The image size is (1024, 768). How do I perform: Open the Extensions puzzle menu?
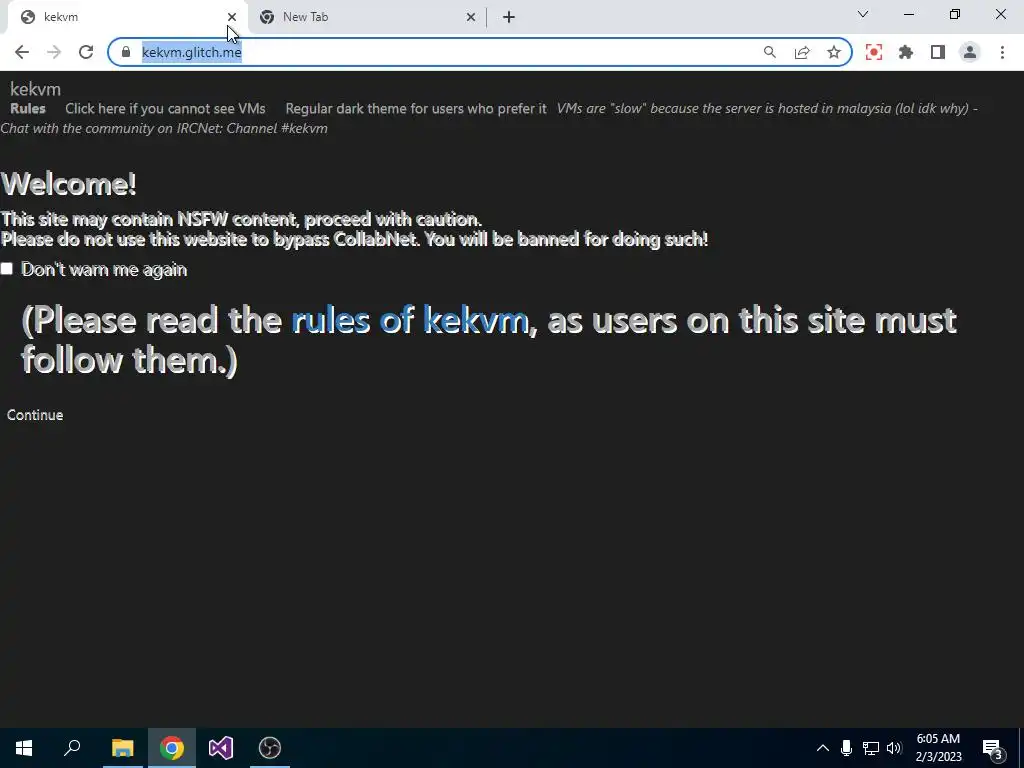pyautogui.click(x=906, y=52)
